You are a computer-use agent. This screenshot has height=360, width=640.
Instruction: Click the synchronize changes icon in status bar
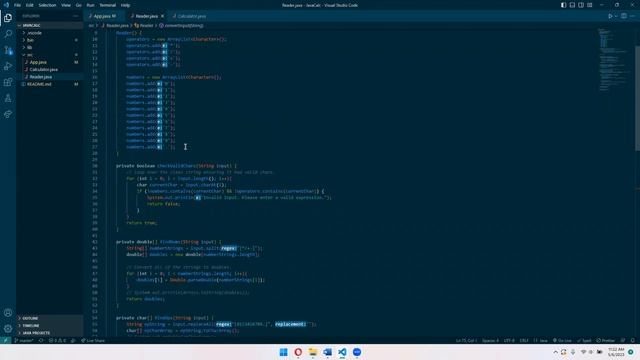pyautogui.click(x=41, y=340)
